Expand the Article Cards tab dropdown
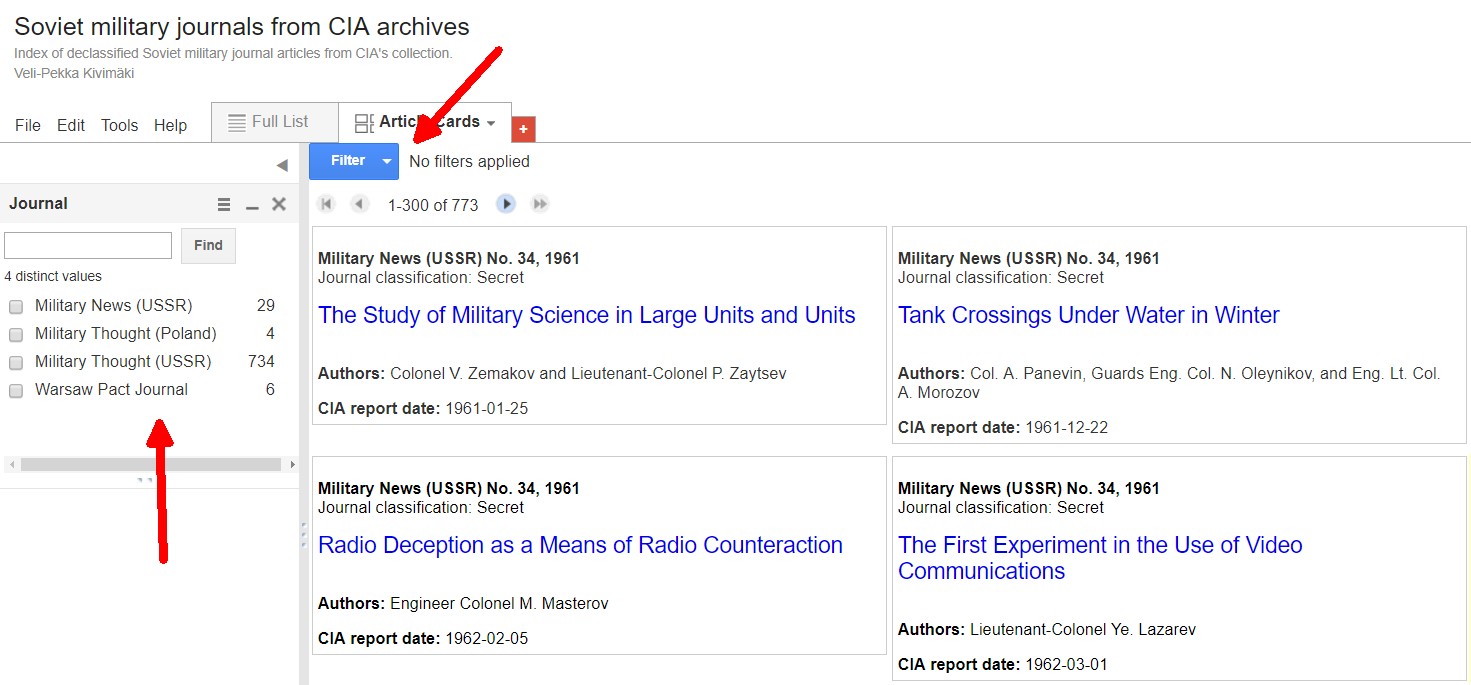The image size is (1471, 685). coord(491,123)
